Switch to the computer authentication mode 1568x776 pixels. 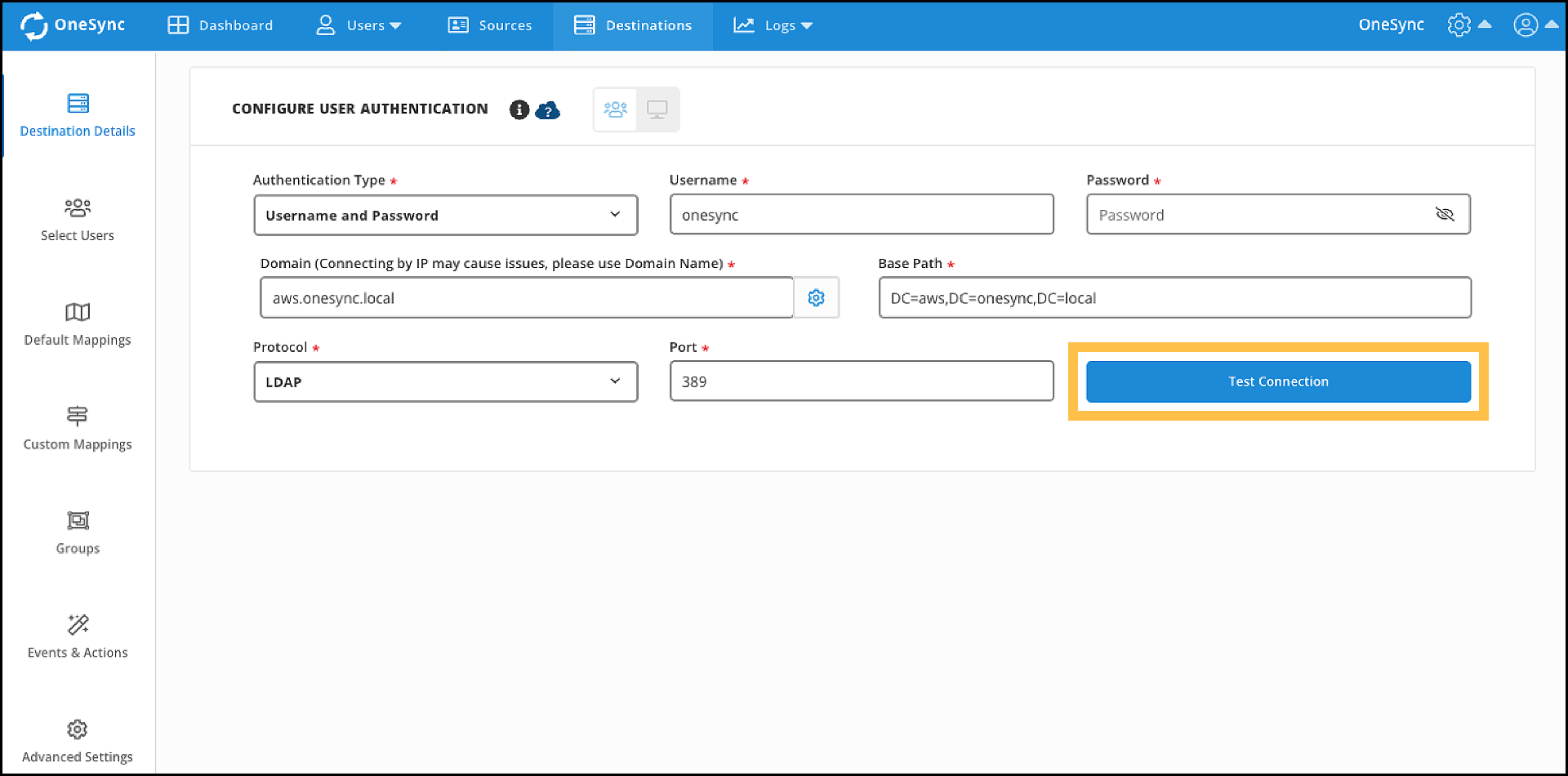[x=657, y=109]
